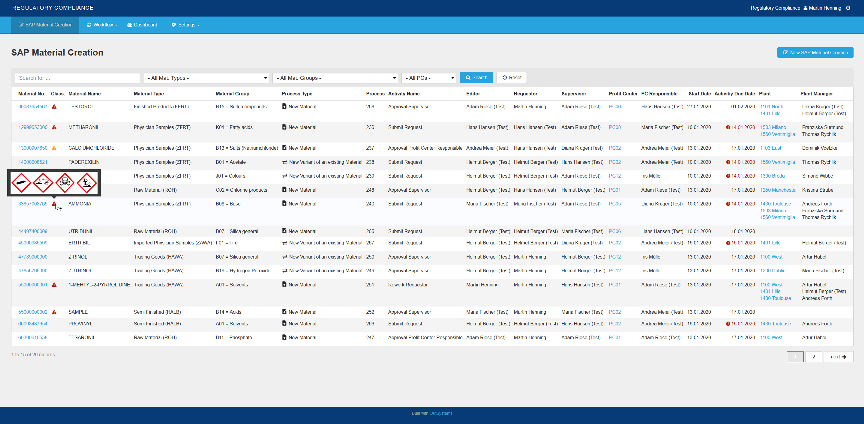Sort by Activity Due Date column header

pos(735,94)
